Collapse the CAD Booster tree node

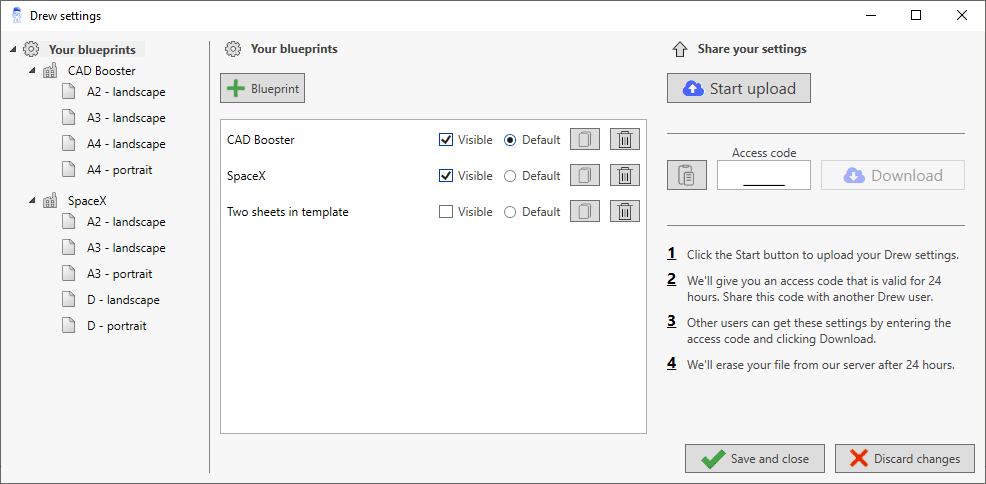coord(33,71)
